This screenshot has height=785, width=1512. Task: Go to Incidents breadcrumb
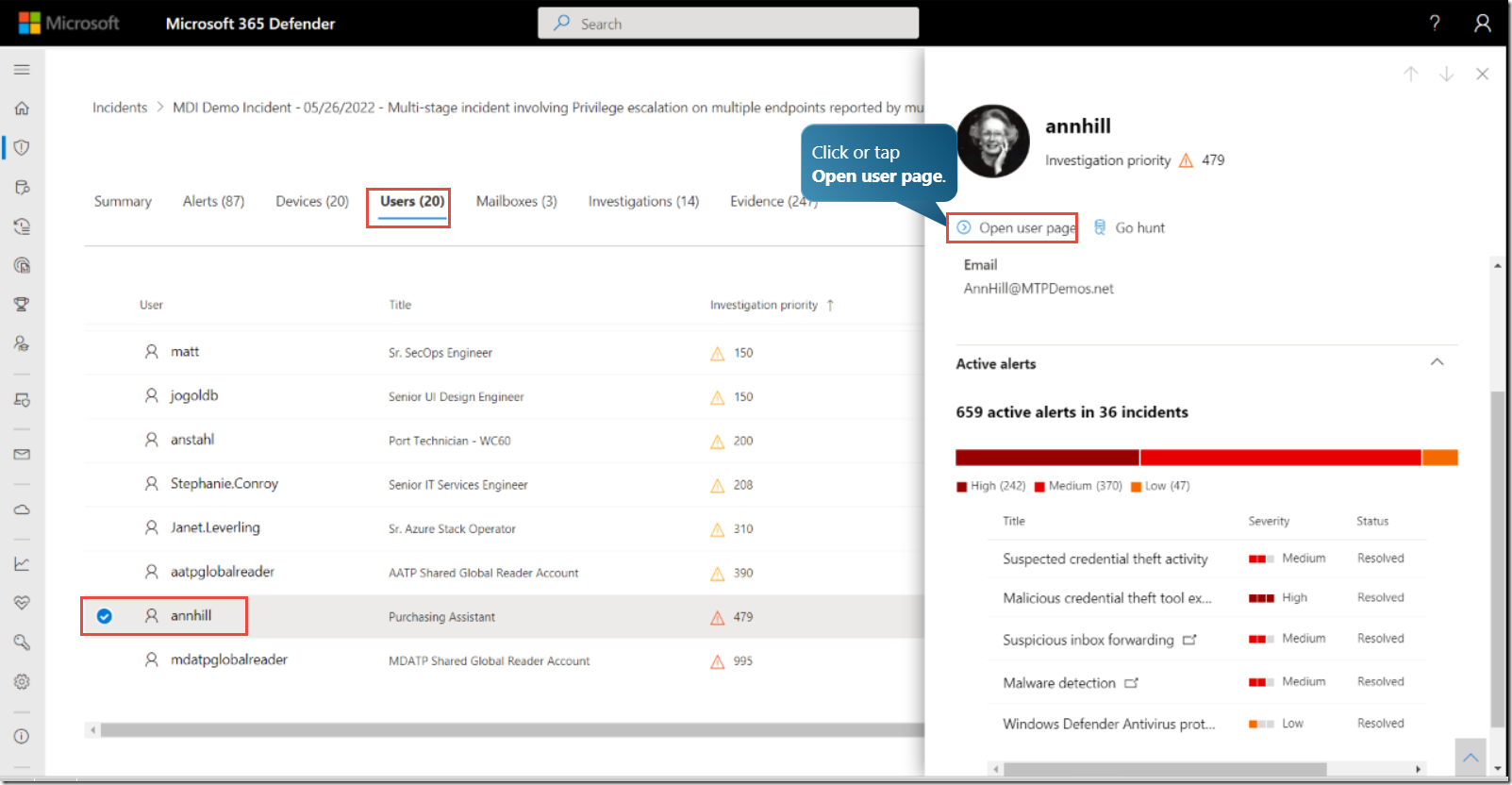click(x=120, y=108)
